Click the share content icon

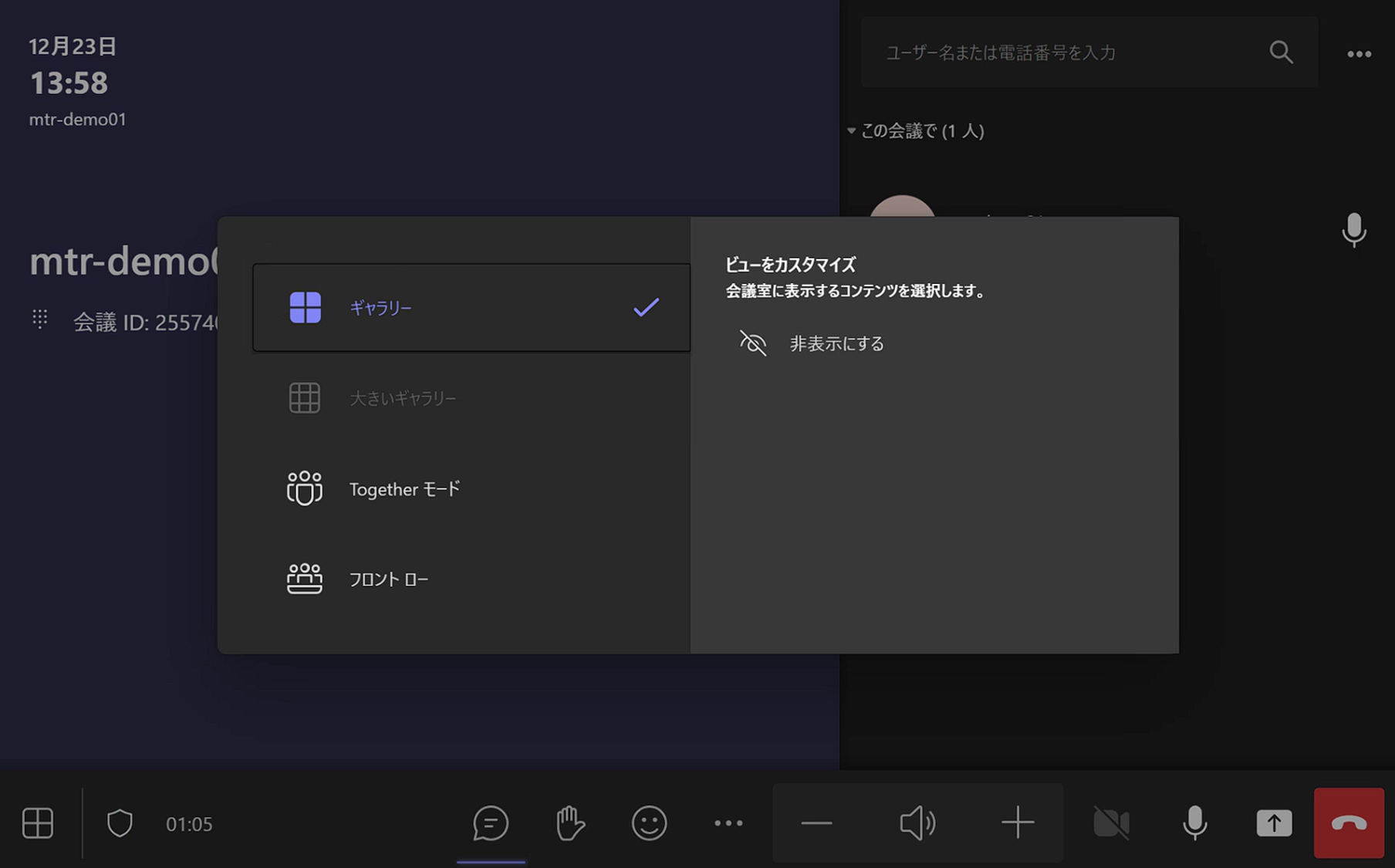pos(1274,822)
